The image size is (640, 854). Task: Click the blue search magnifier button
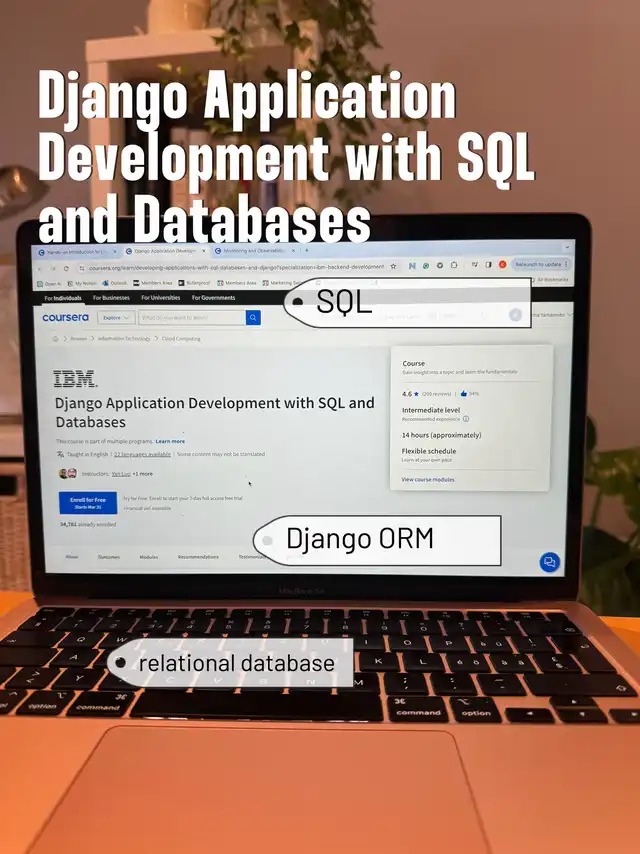(254, 318)
